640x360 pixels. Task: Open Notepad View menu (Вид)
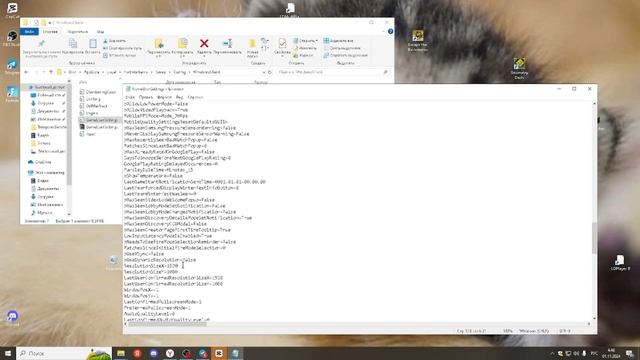coord(180,97)
